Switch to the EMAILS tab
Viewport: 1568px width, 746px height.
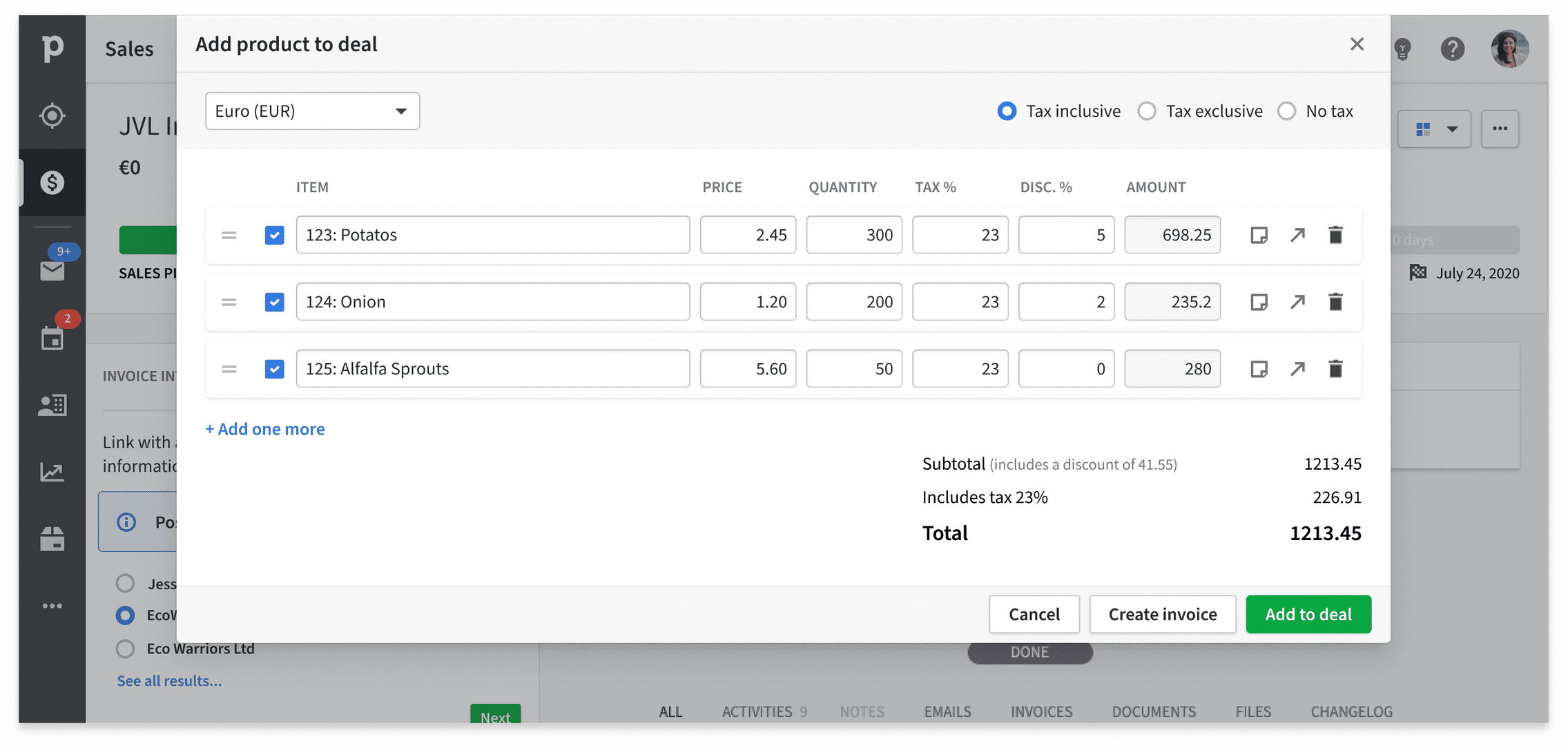[x=947, y=712]
